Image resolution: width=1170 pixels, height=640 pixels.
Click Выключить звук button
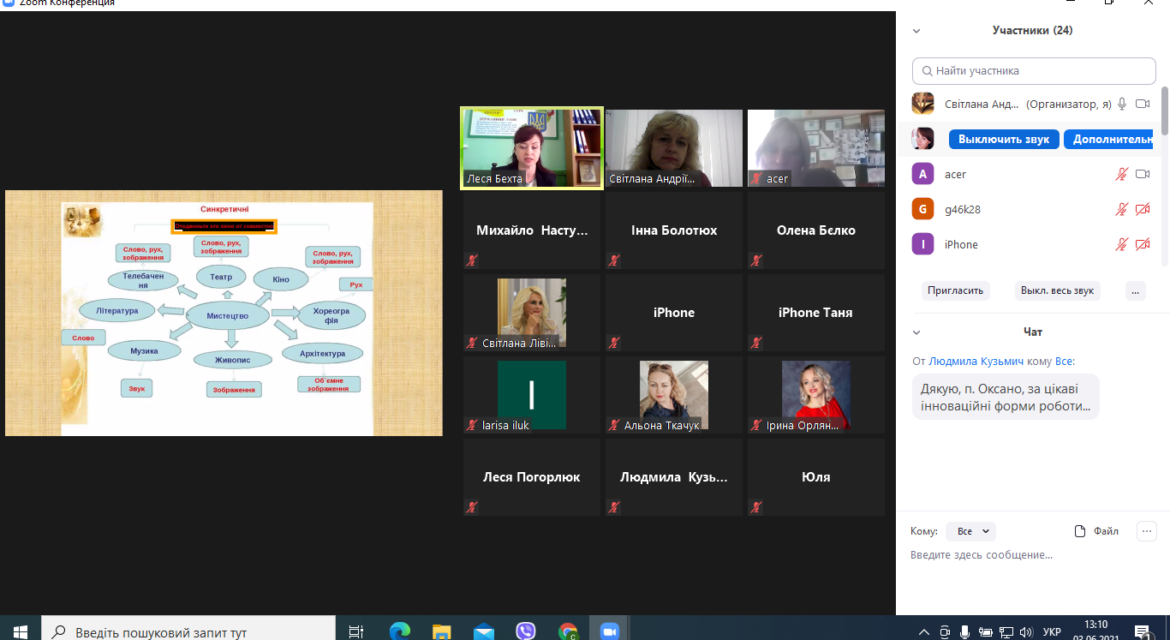(1004, 139)
